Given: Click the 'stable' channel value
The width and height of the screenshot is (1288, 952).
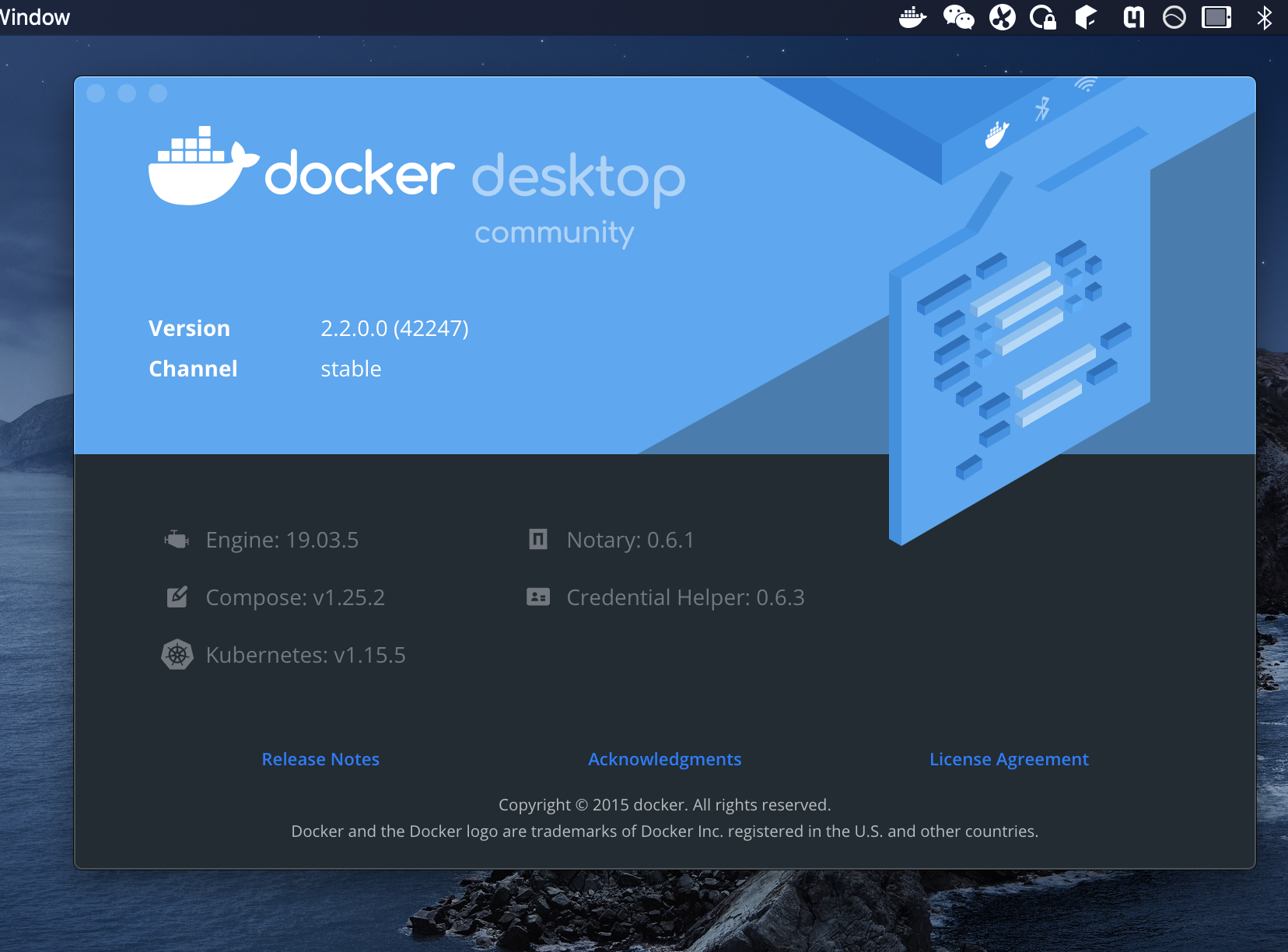Looking at the screenshot, I should (351, 369).
